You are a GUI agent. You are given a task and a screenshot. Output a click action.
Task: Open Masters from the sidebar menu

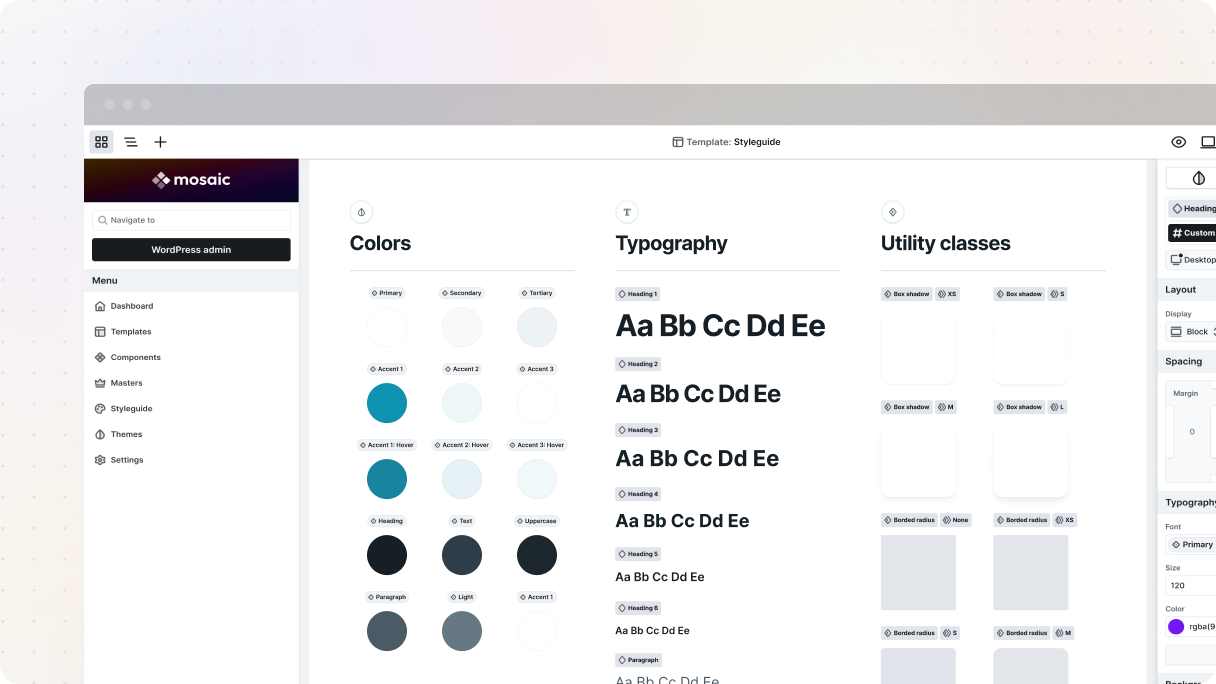point(128,383)
